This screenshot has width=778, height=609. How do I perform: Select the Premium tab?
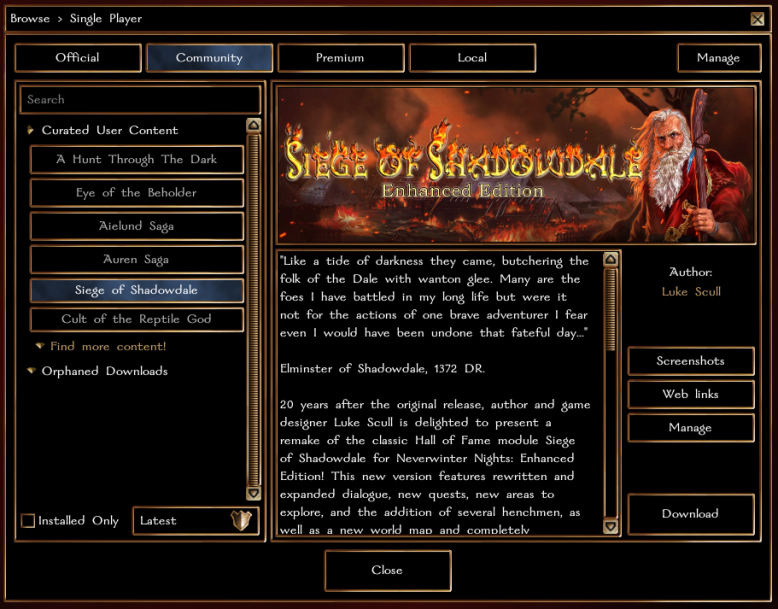[x=340, y=58]
